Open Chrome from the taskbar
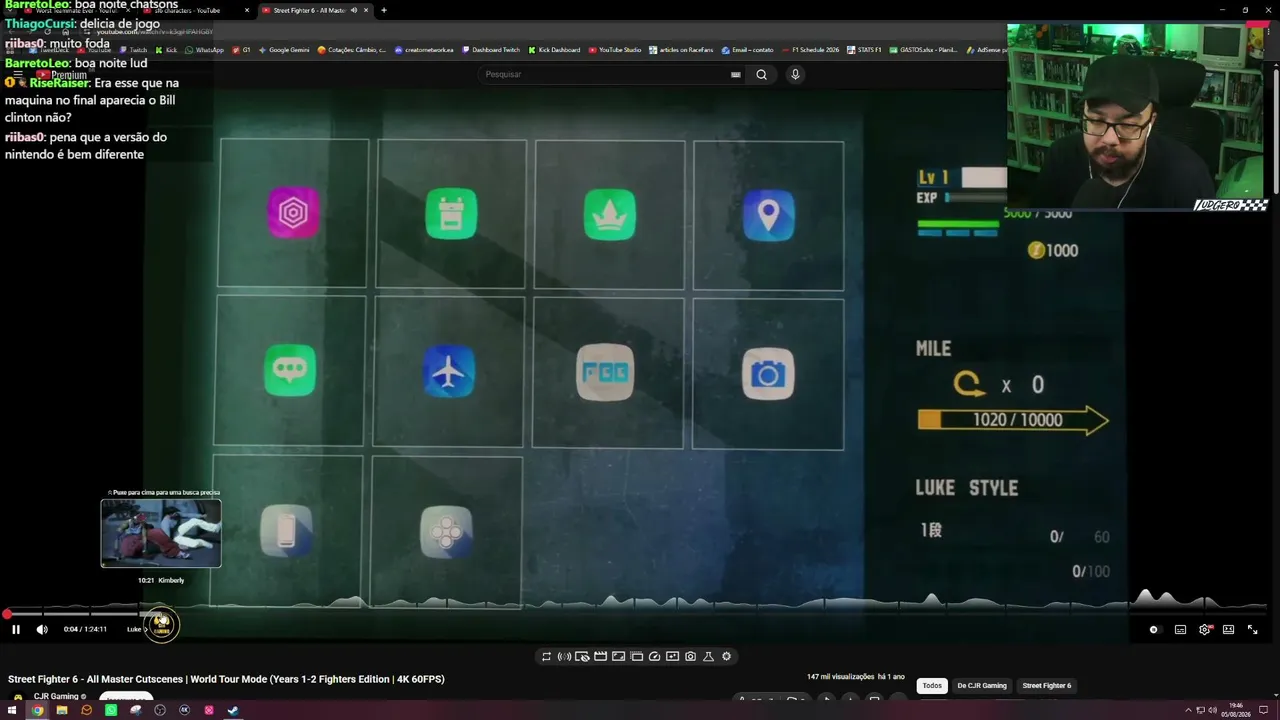 click(x=37, y=710)
